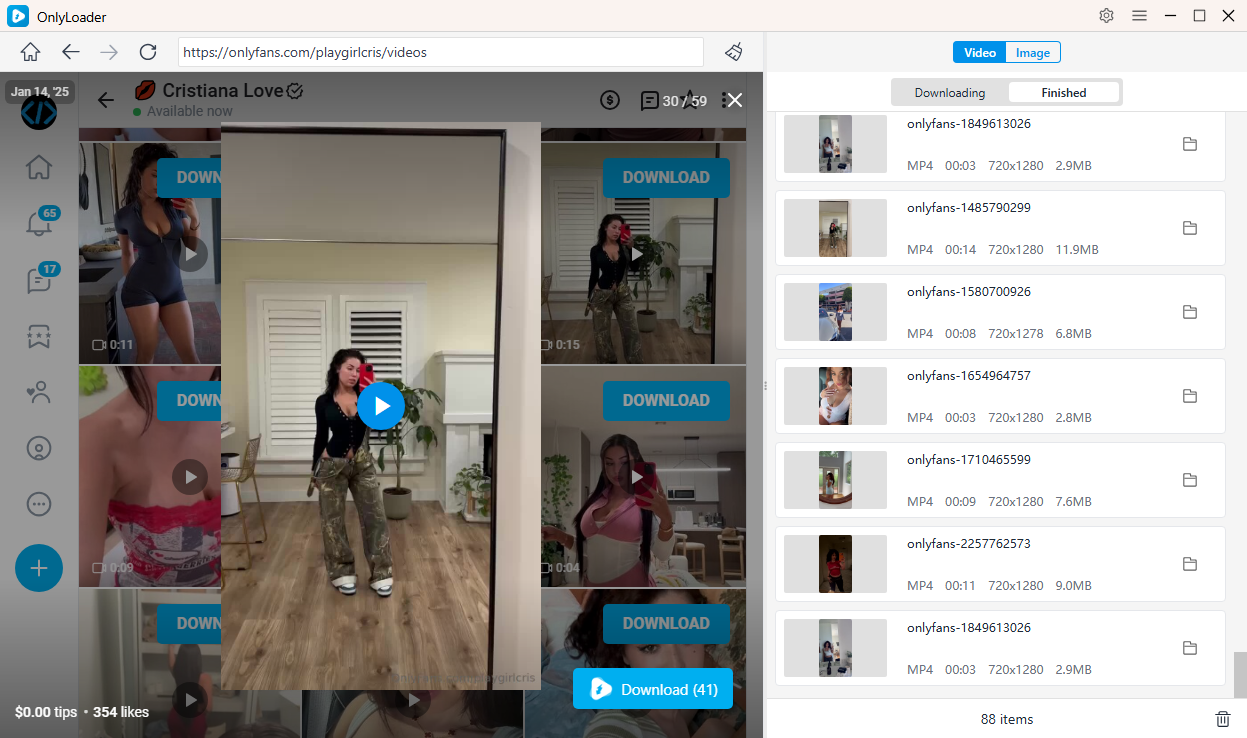The image size is (1247, 738).
Task: Open the hamburger menu in the title bar
Action: 1139,16
